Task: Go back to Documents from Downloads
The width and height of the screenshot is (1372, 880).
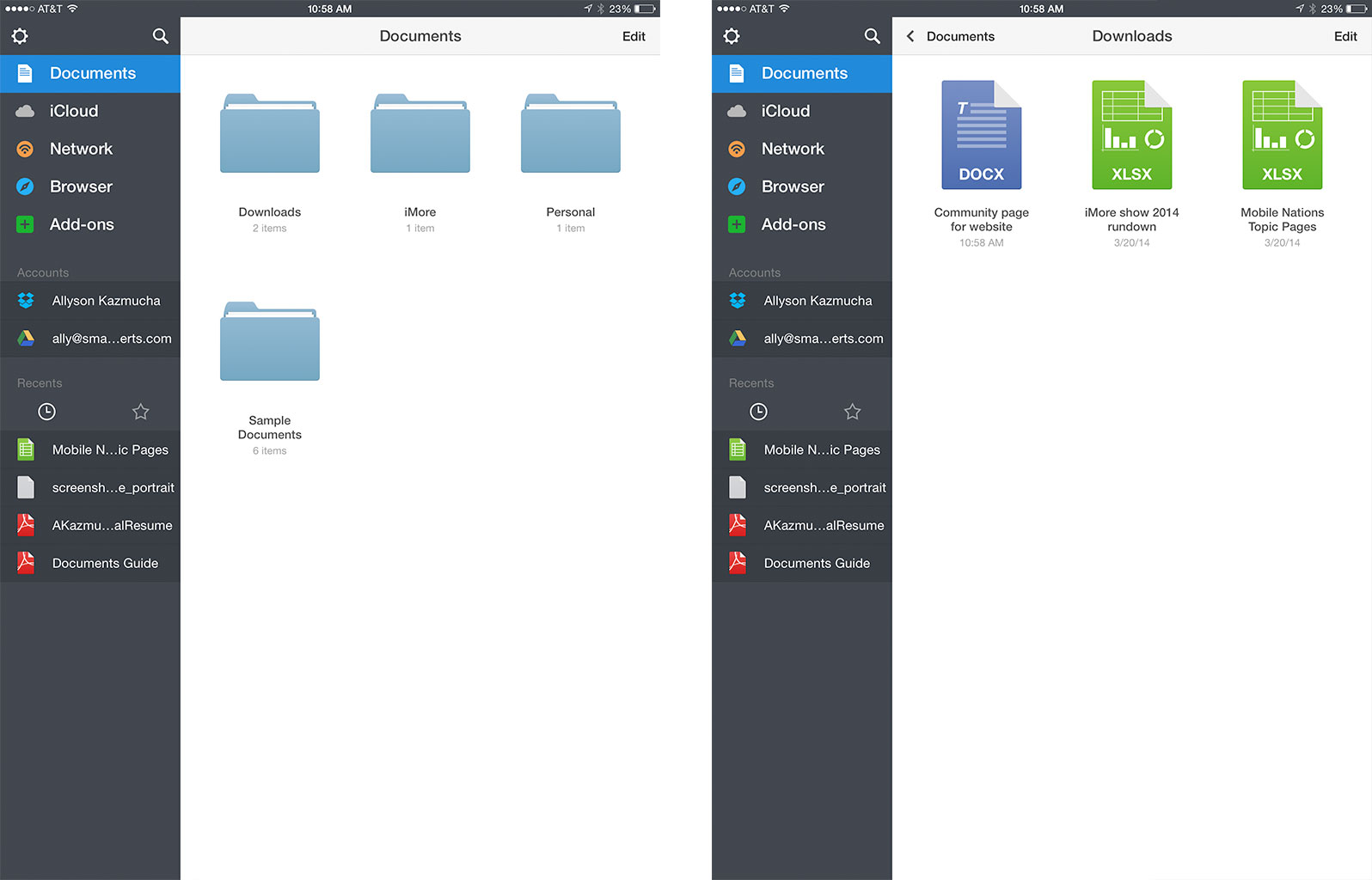Action: tap(951, 36)
